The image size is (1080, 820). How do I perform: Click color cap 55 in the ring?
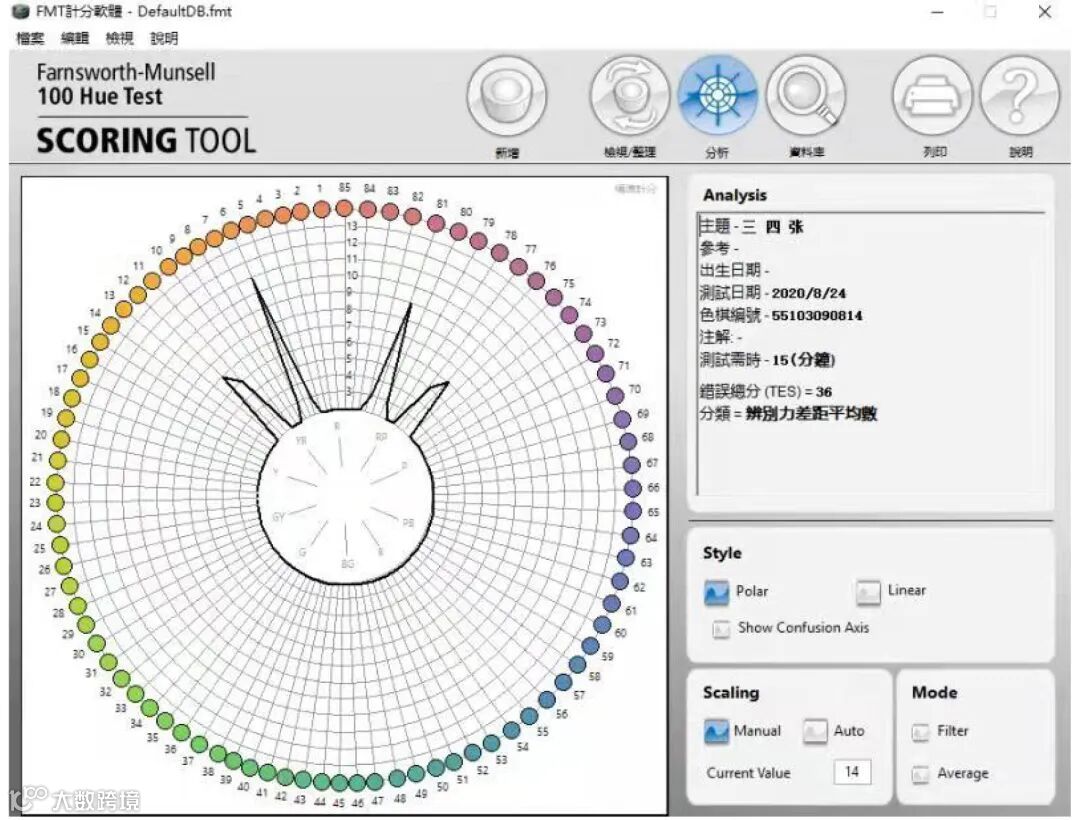click(529, 716)
